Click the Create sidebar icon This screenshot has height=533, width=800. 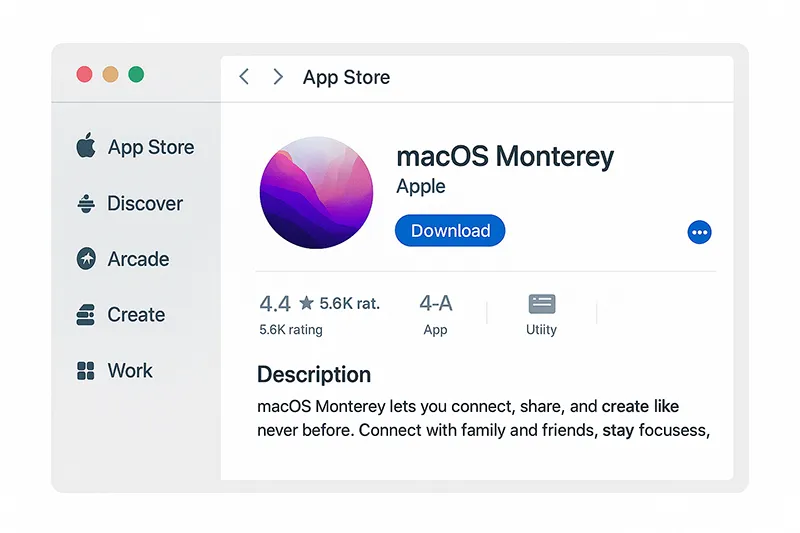point(86,315)
